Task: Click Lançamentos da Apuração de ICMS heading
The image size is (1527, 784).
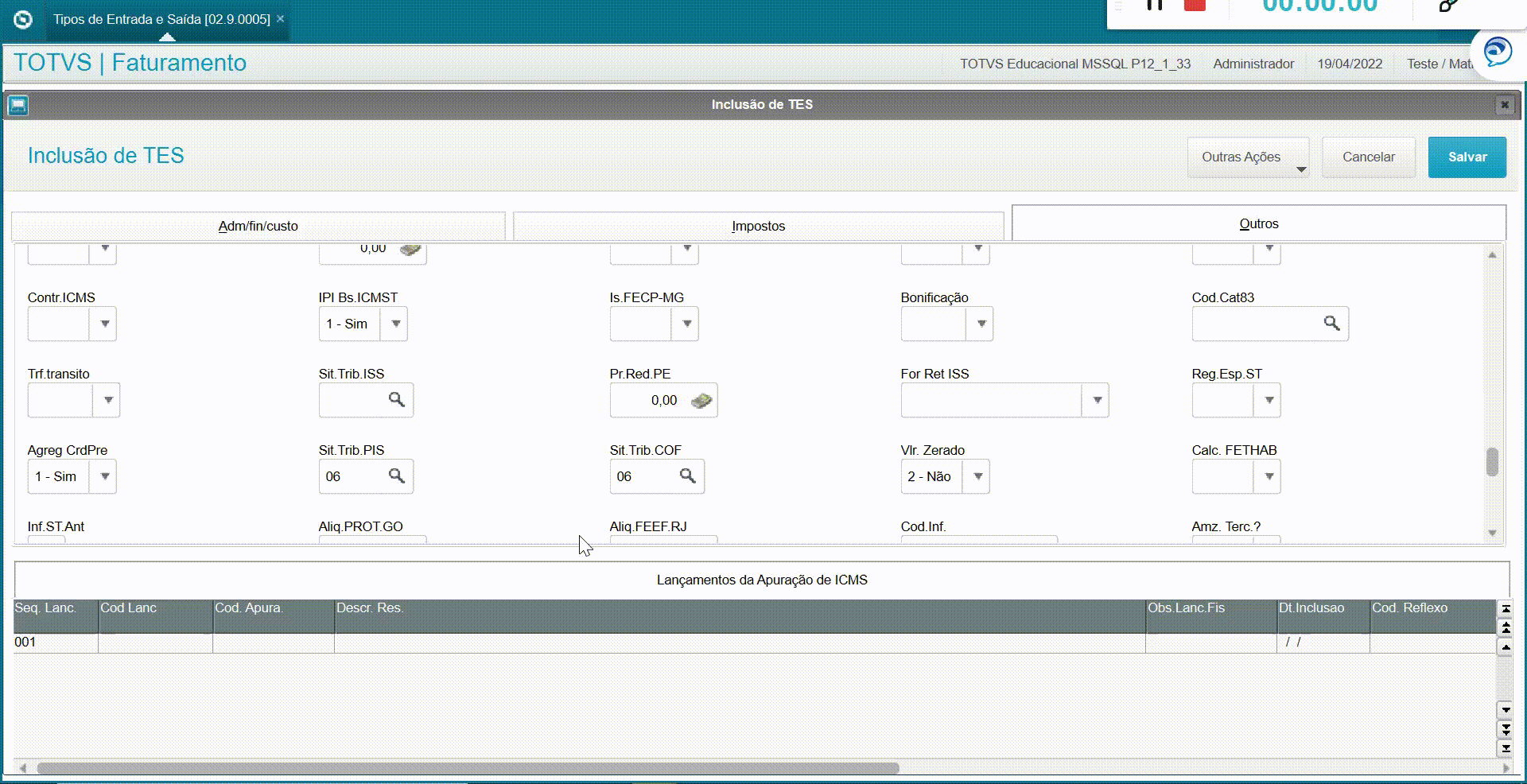Action: pos(762,580)
